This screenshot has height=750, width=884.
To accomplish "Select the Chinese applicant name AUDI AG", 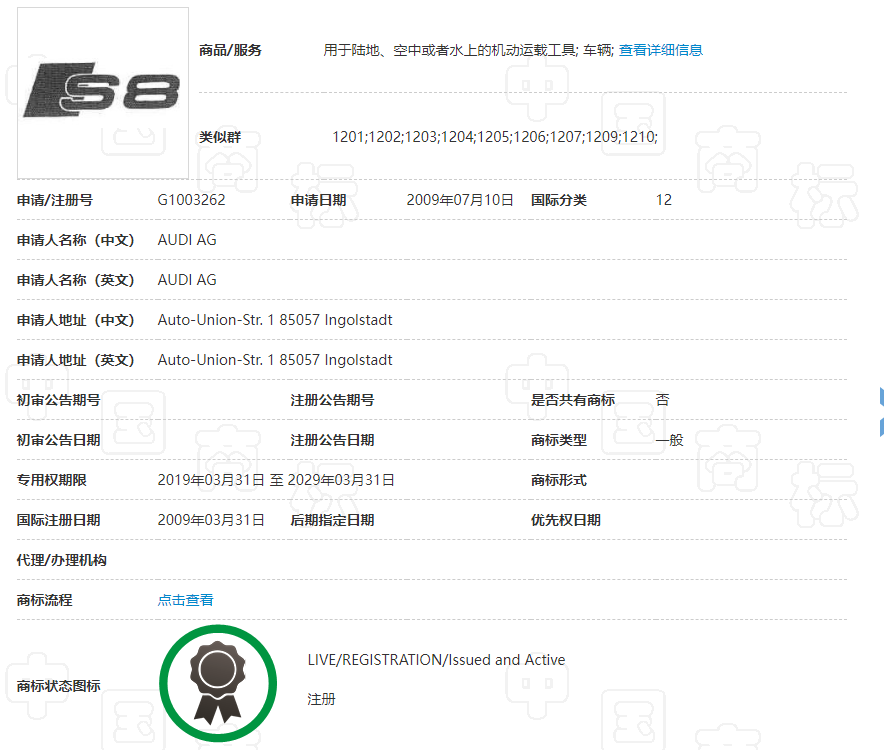I will (x=187, y=240).
